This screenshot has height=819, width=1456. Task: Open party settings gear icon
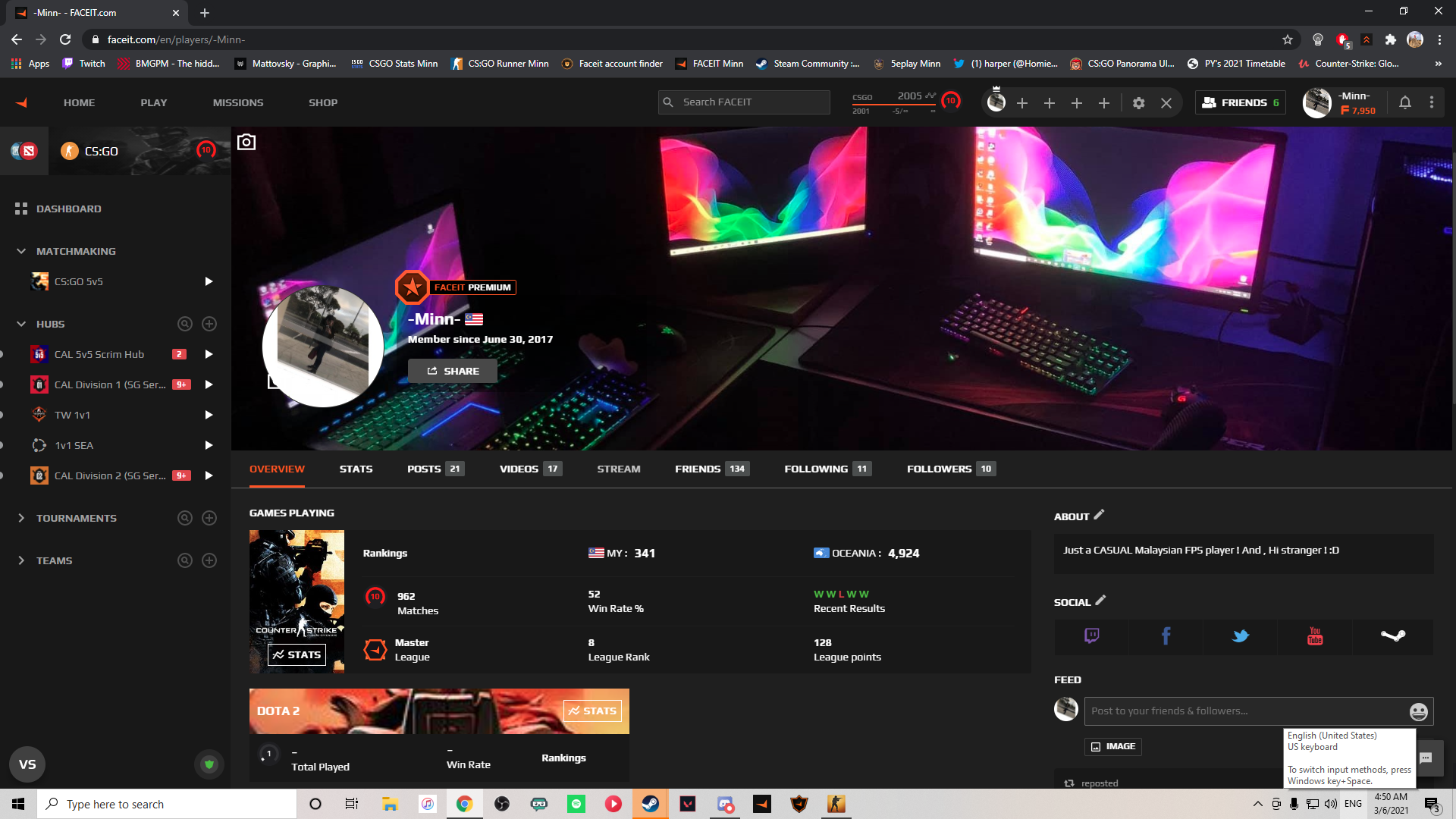[x=1138, y=103]
